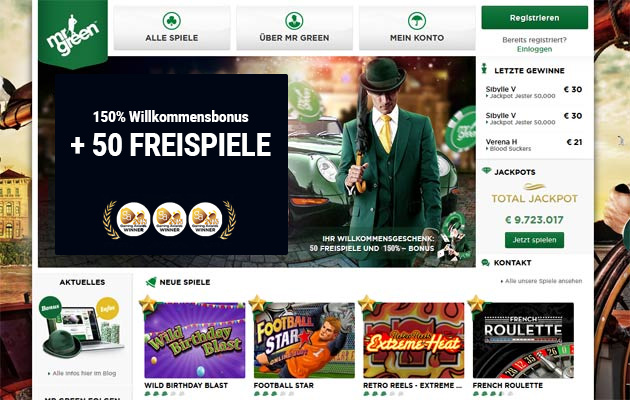Open Alle unsere Spiele ansehen link
The image size is (630, 400).
(x=541, y=281)
